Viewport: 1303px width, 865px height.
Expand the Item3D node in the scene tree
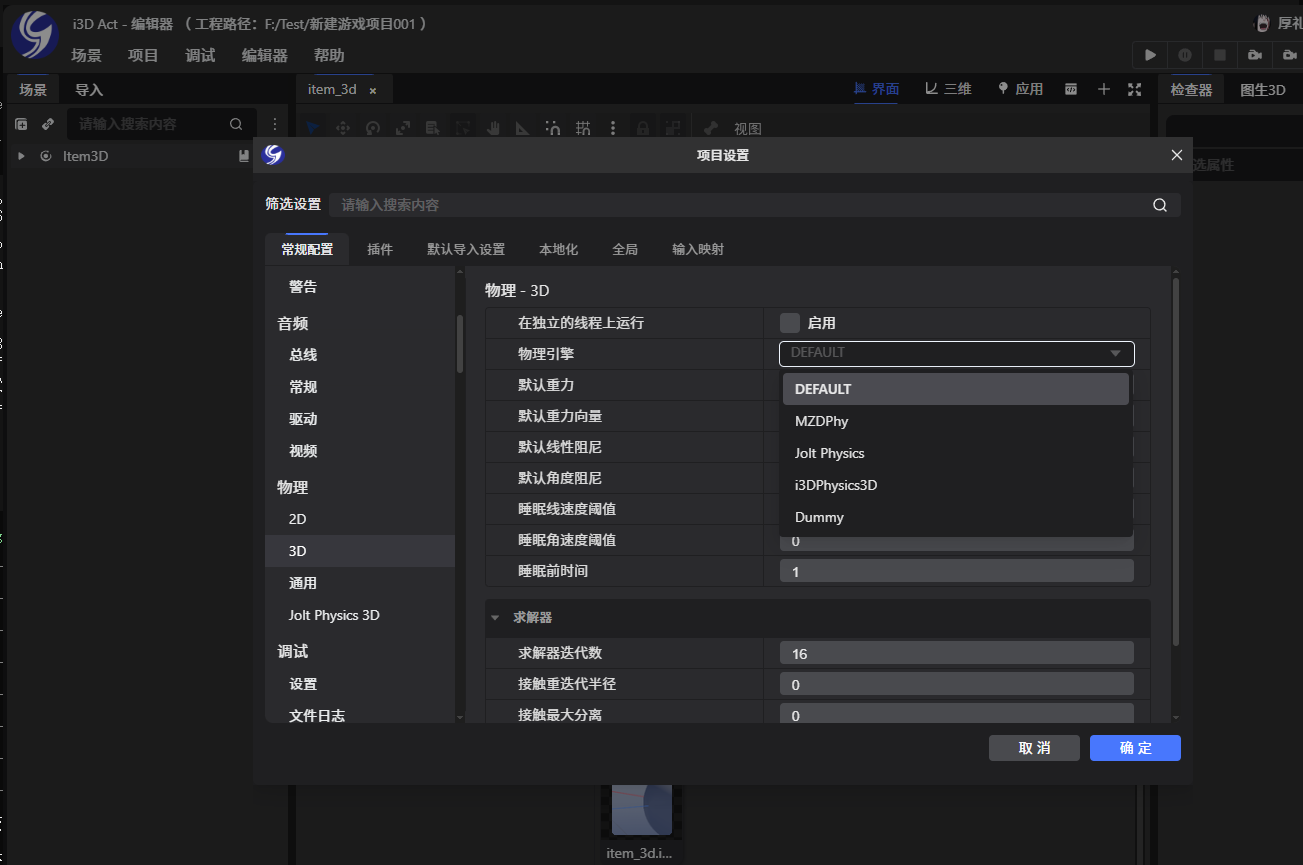pos(21,156)
